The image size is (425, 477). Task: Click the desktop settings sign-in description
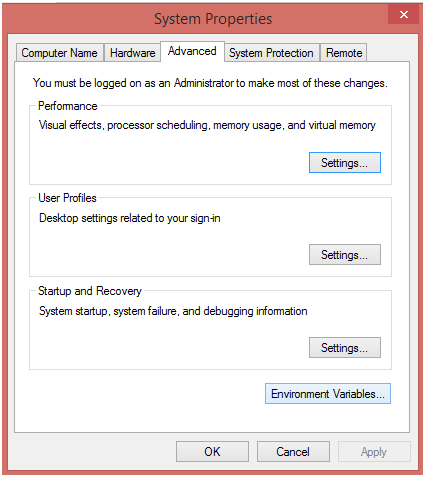point(130,218)
